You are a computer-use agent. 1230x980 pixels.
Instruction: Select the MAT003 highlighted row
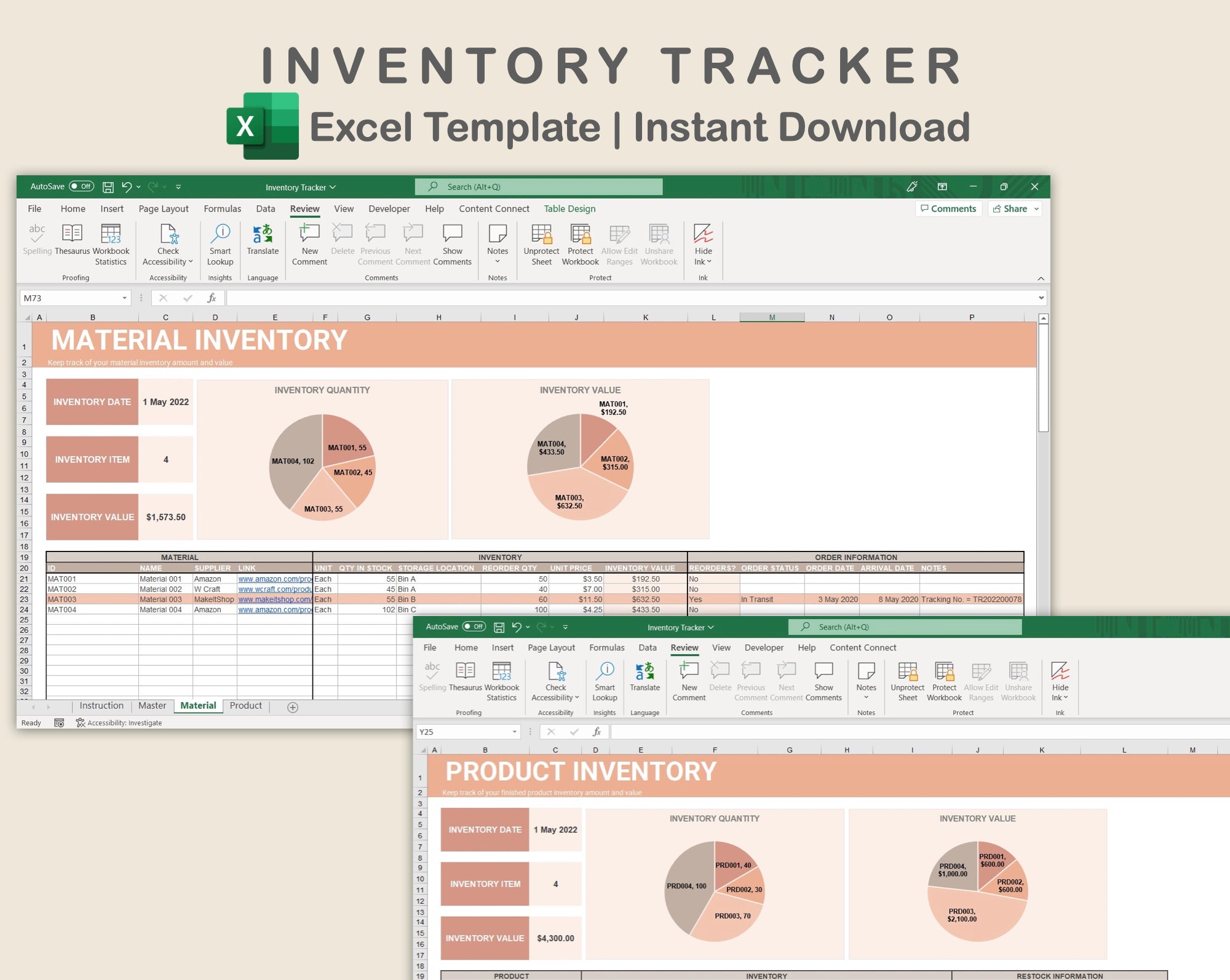click(61, 599)
